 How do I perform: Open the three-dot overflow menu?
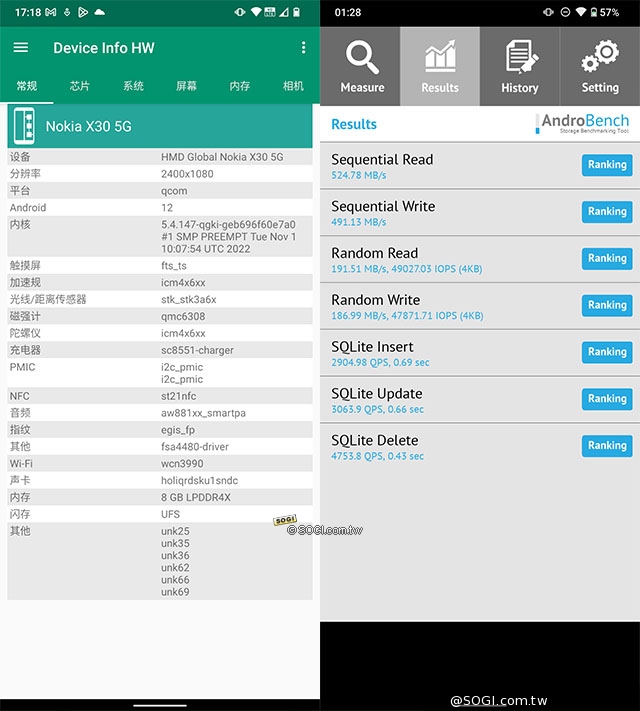[303, 48]
